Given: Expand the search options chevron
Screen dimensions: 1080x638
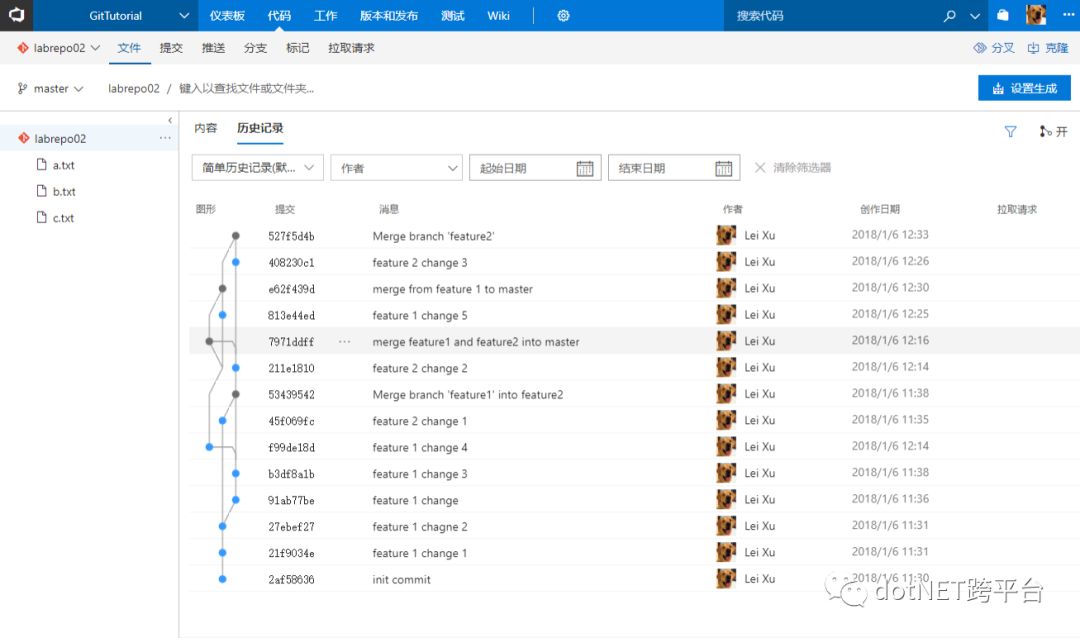Looking at the screenshot, I should coord(975,16).
